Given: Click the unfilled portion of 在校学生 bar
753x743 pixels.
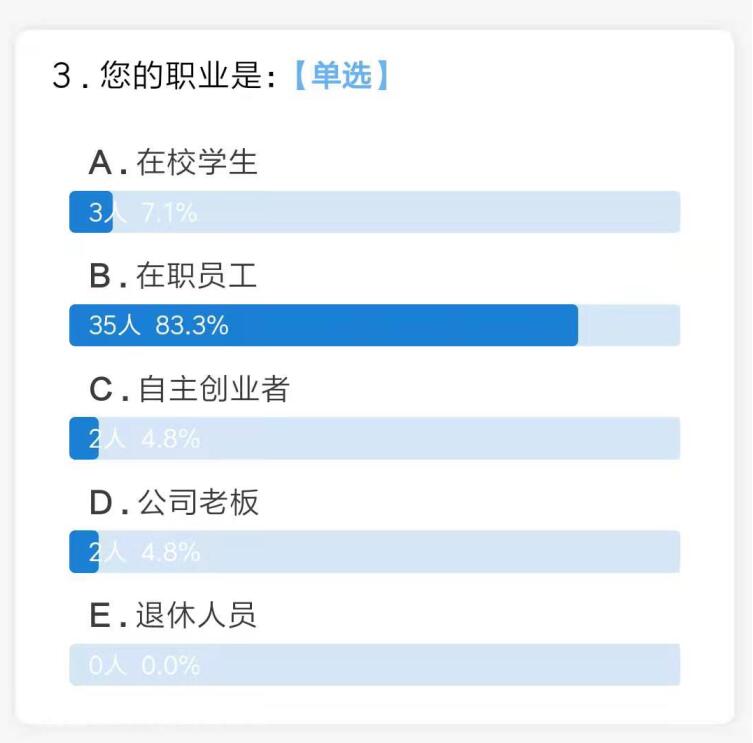Looking at the screenshot, I should (397, 212).
